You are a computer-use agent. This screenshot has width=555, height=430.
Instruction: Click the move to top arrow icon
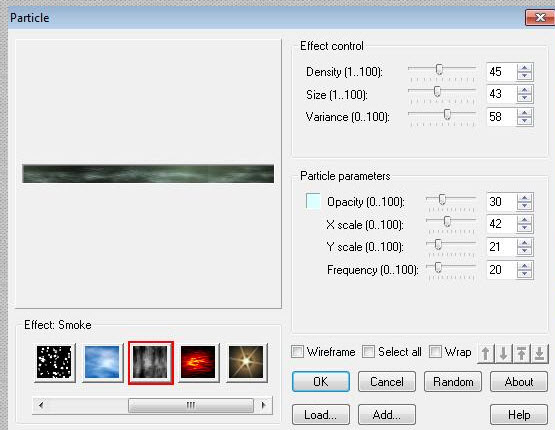click(x=521, y=353)
